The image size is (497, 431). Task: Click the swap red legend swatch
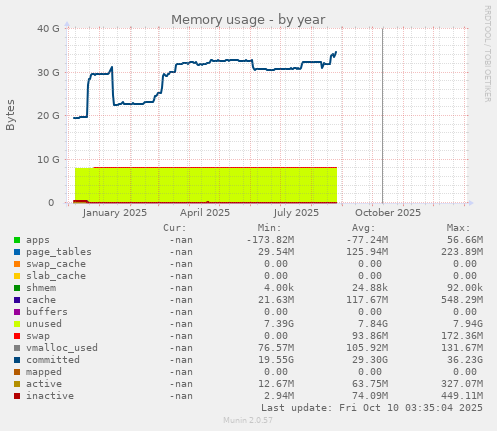pos(17,336)
